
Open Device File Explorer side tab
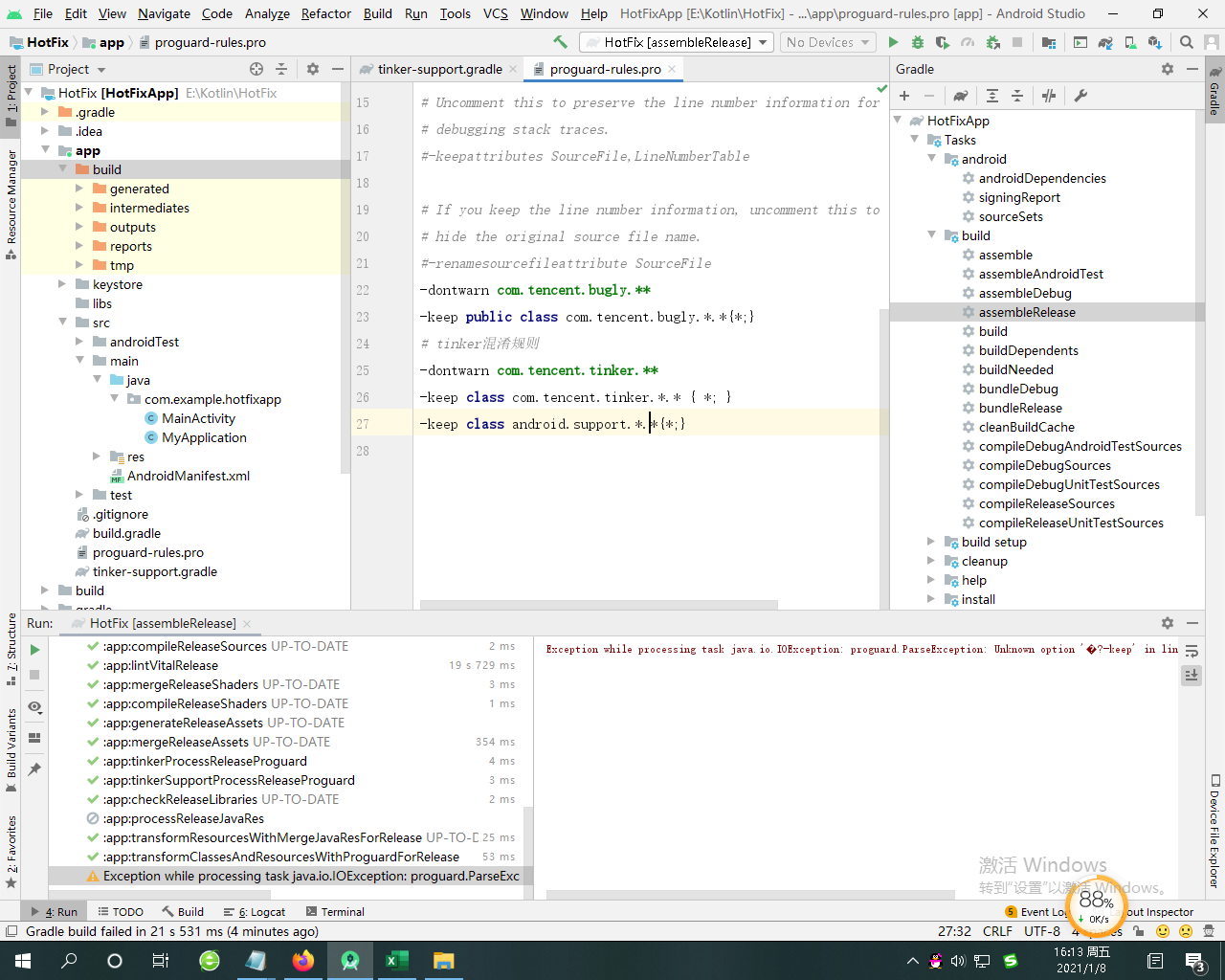click(1214, 830)
